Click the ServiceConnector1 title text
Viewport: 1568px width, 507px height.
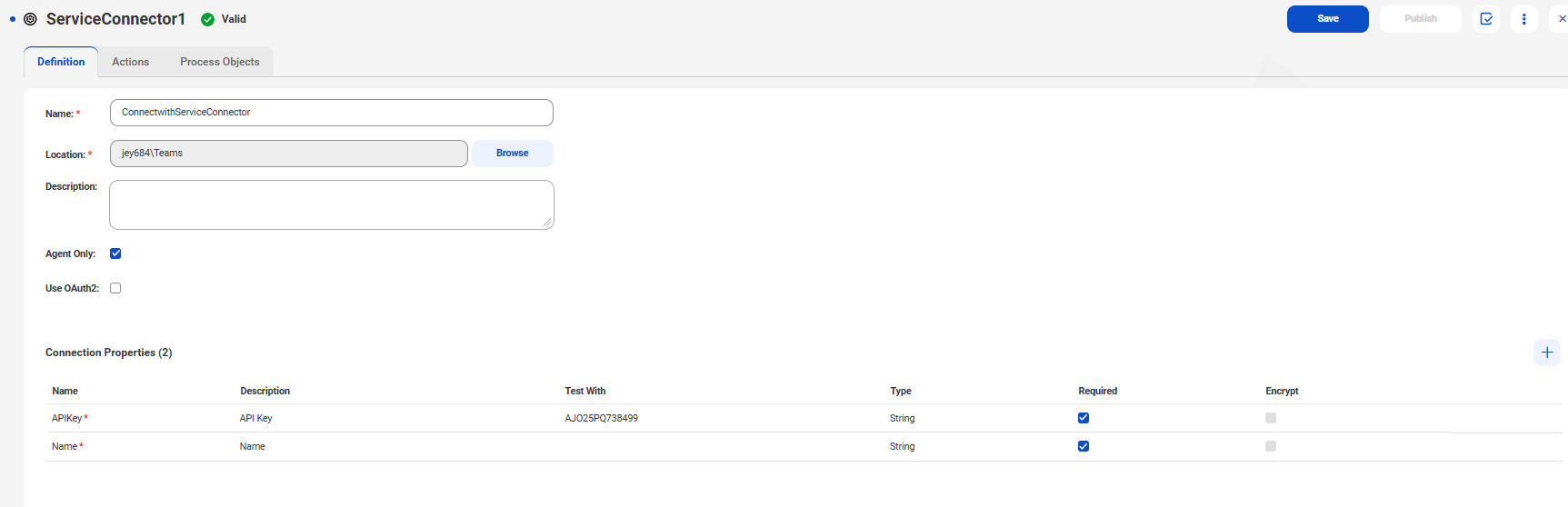pyautogui.click(x=115, y=19)
